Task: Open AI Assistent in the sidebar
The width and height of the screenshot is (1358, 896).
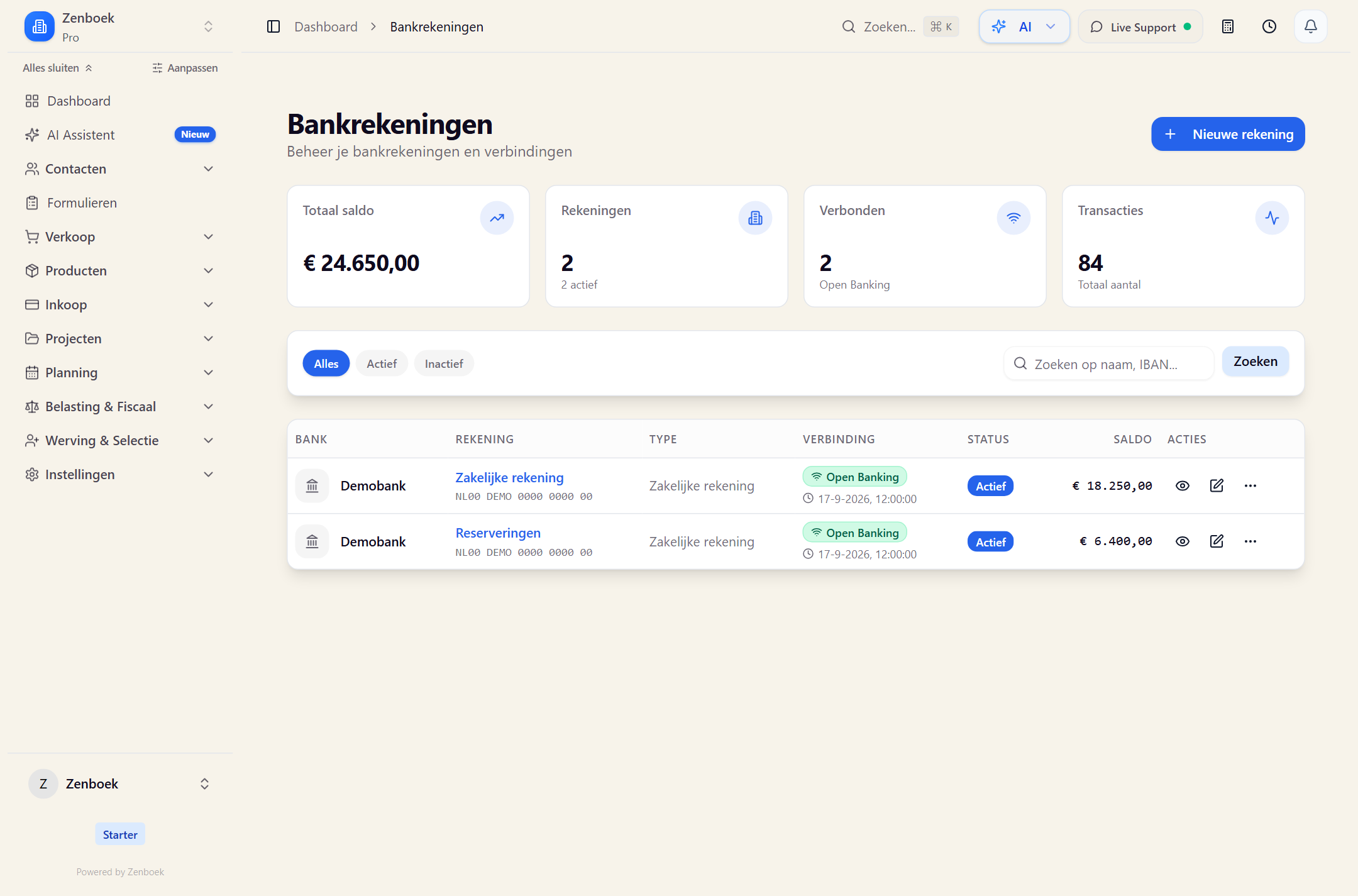Action: (119, 135)
